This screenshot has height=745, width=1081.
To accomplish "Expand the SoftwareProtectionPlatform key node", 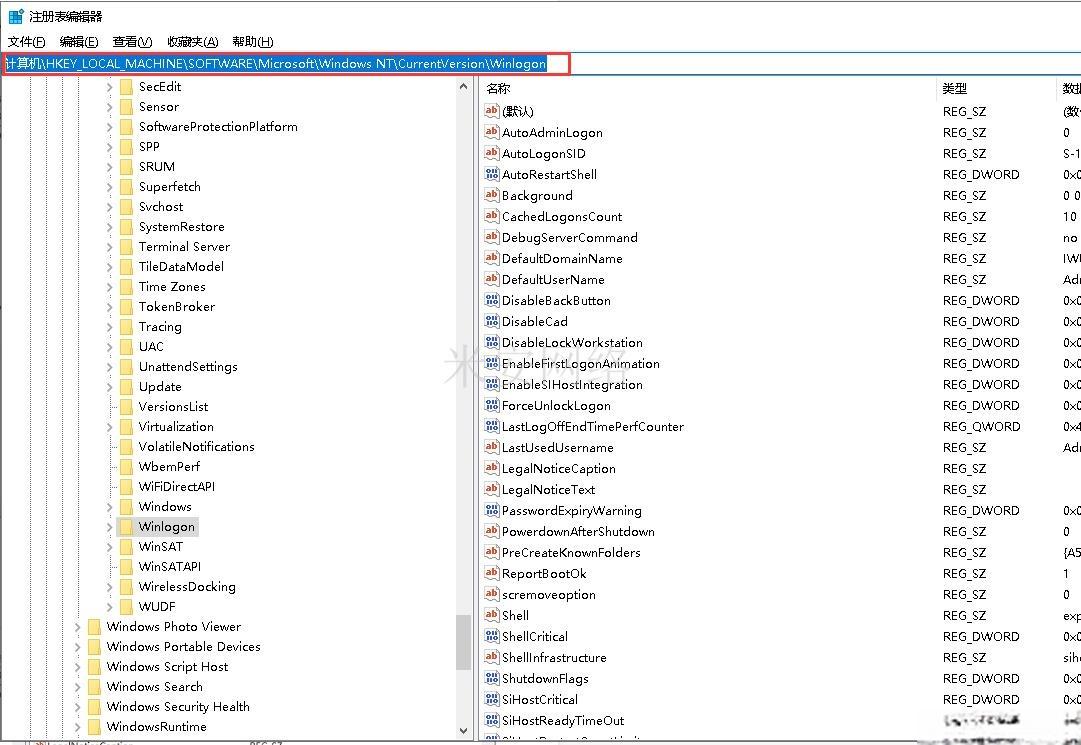I will point(110,127).
